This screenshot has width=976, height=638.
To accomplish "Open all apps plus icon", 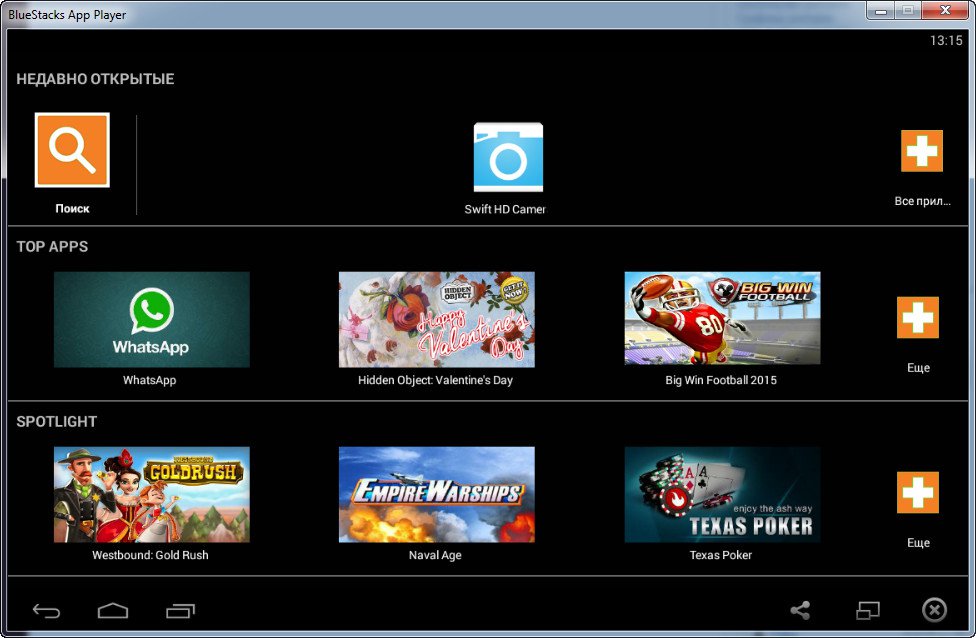I will point(922,151).
